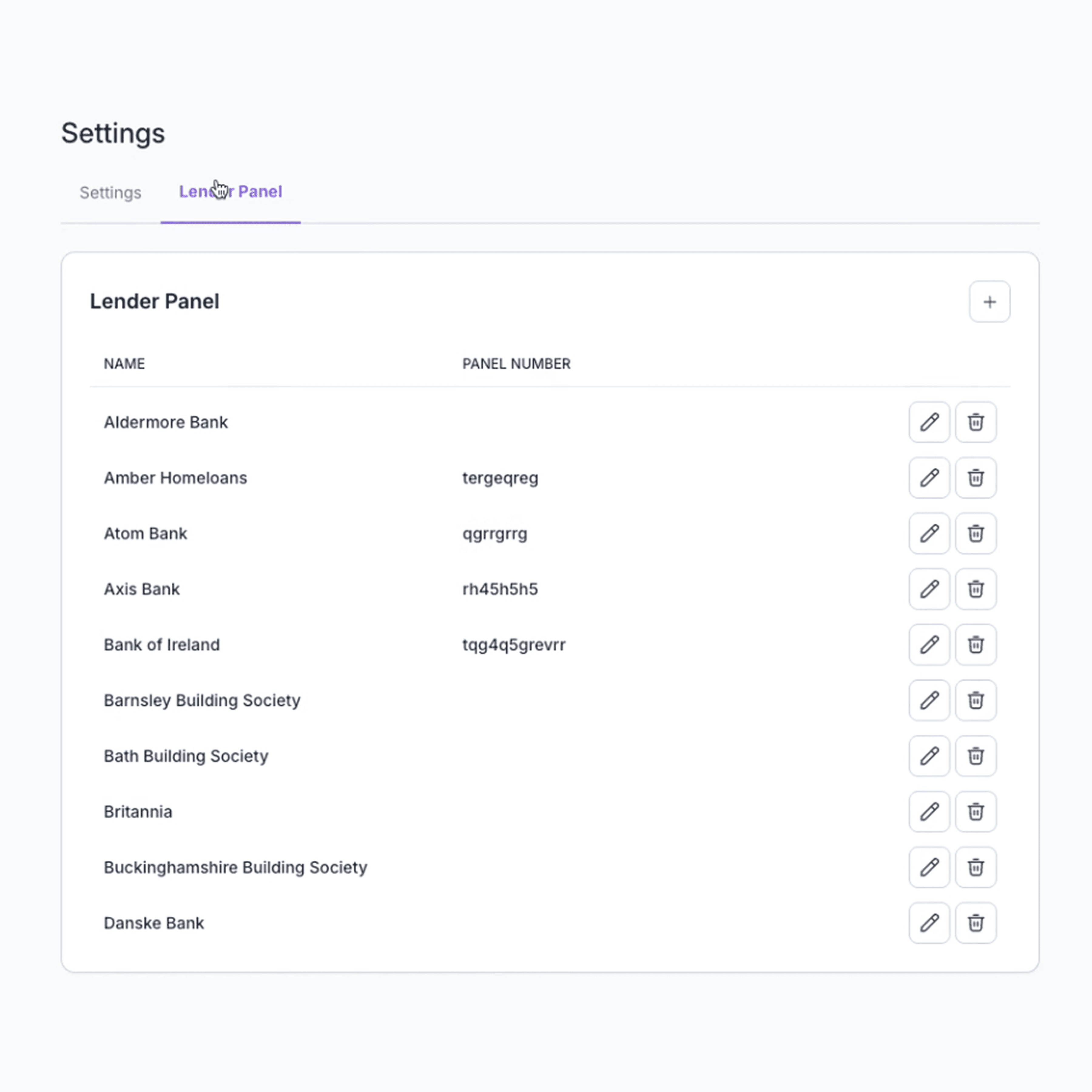Edit the Axis Bank entry
The image size is (1092, 1092).
(x=929, y=589)
